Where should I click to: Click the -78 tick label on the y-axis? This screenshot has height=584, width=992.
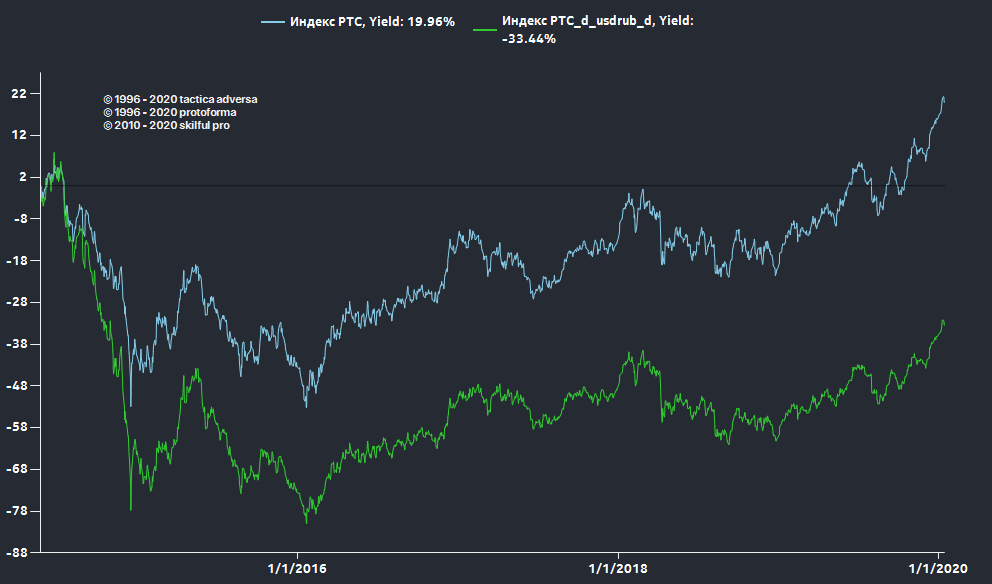(x=18, y=511)
